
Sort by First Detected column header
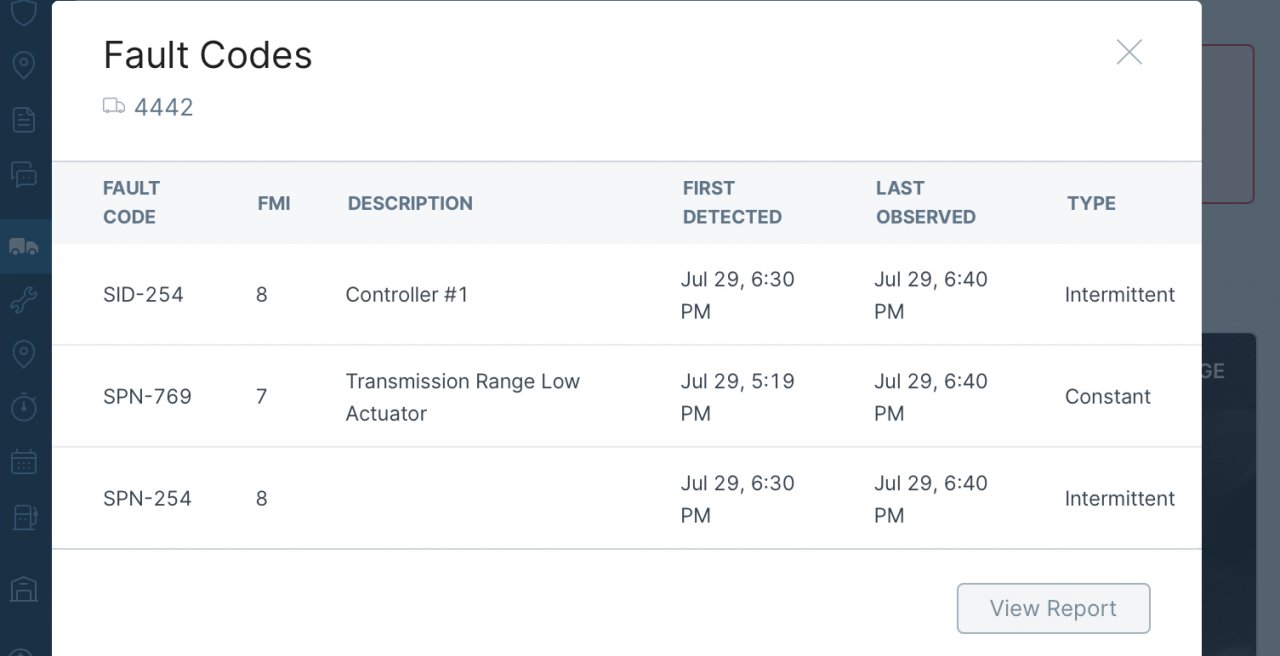click(732, 202)
